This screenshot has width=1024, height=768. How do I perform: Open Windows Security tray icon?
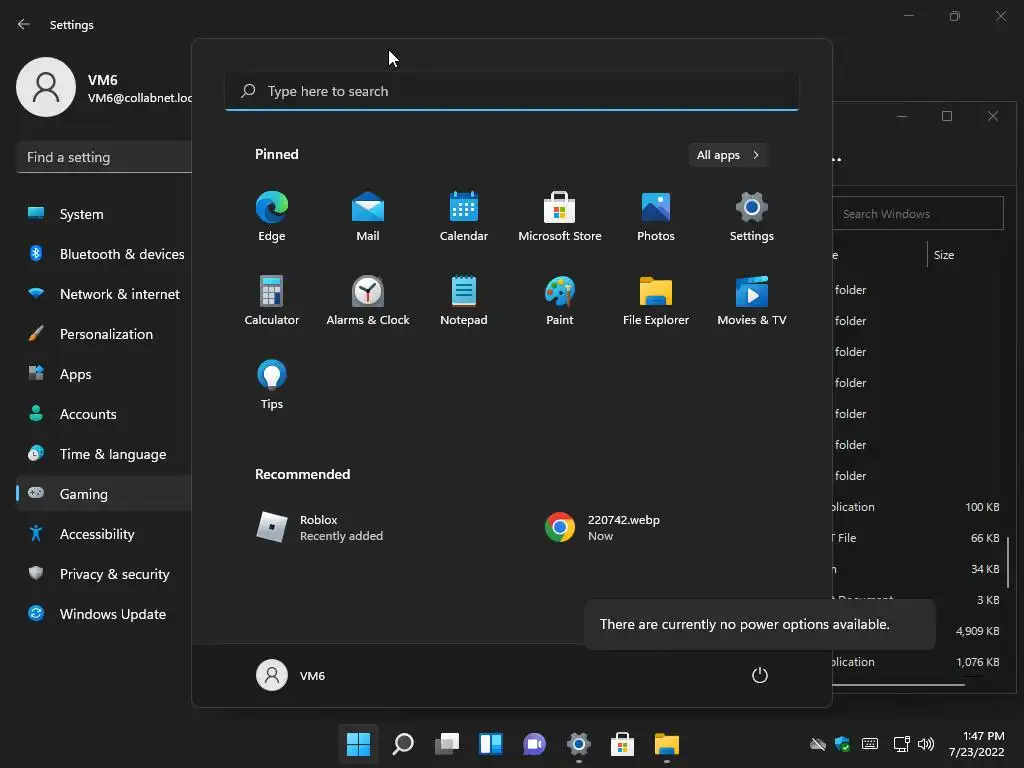coord(842,744)
